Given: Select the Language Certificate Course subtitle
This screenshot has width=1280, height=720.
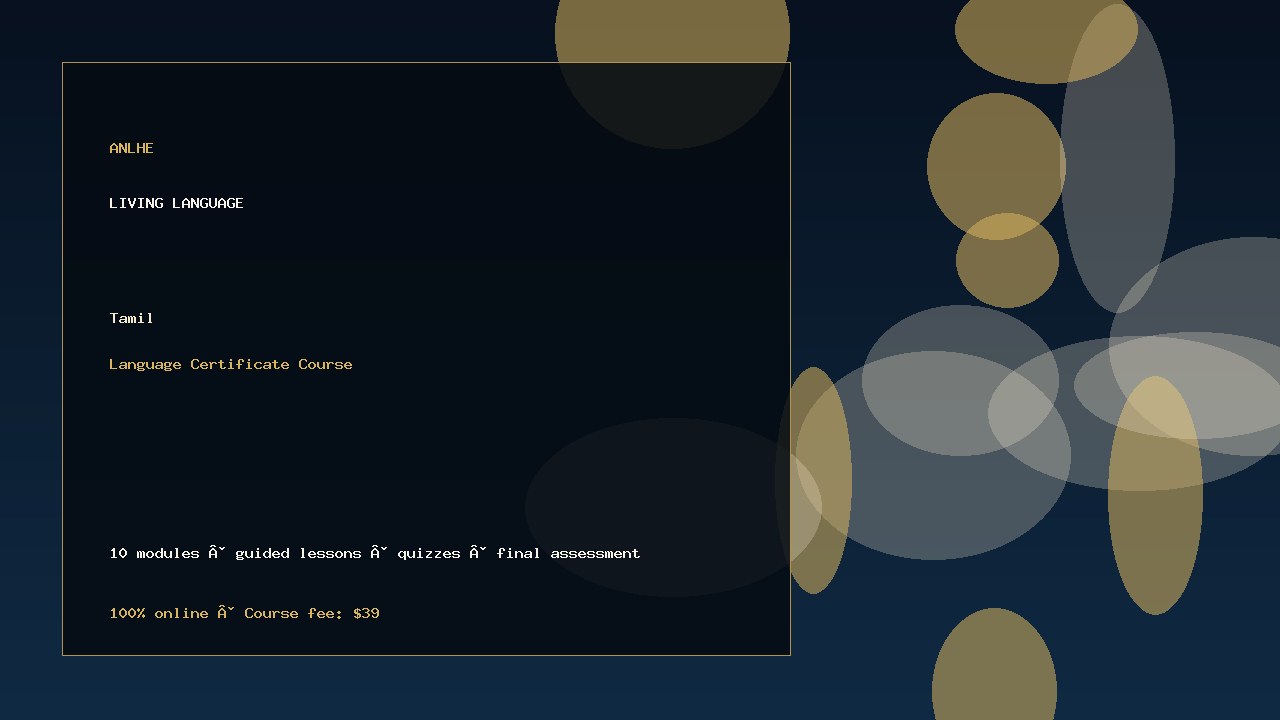Looking at the screenshot, I should click(231, 364).
